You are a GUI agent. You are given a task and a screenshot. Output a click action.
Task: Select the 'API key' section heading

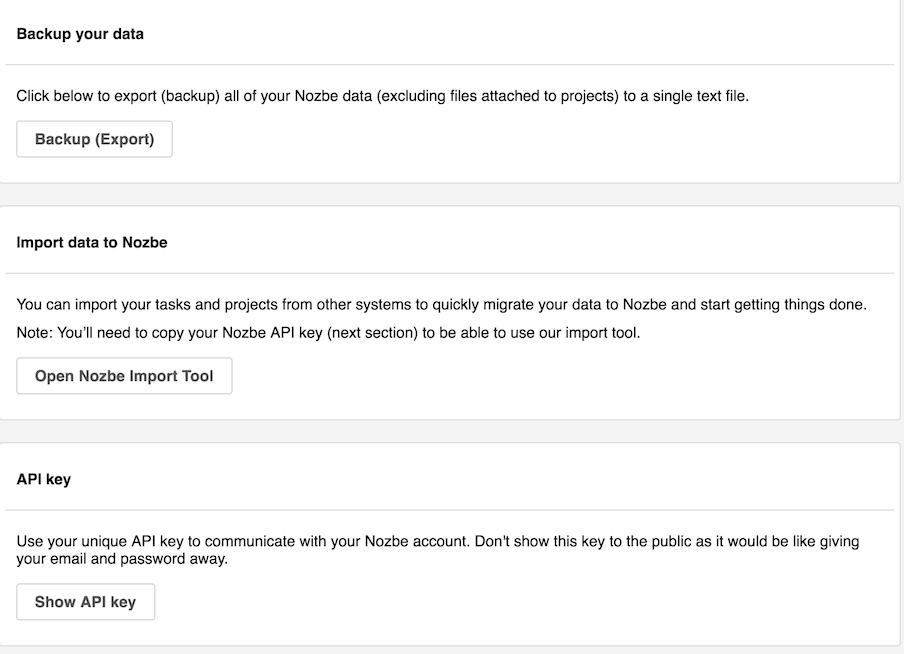(x=44, y=479)
